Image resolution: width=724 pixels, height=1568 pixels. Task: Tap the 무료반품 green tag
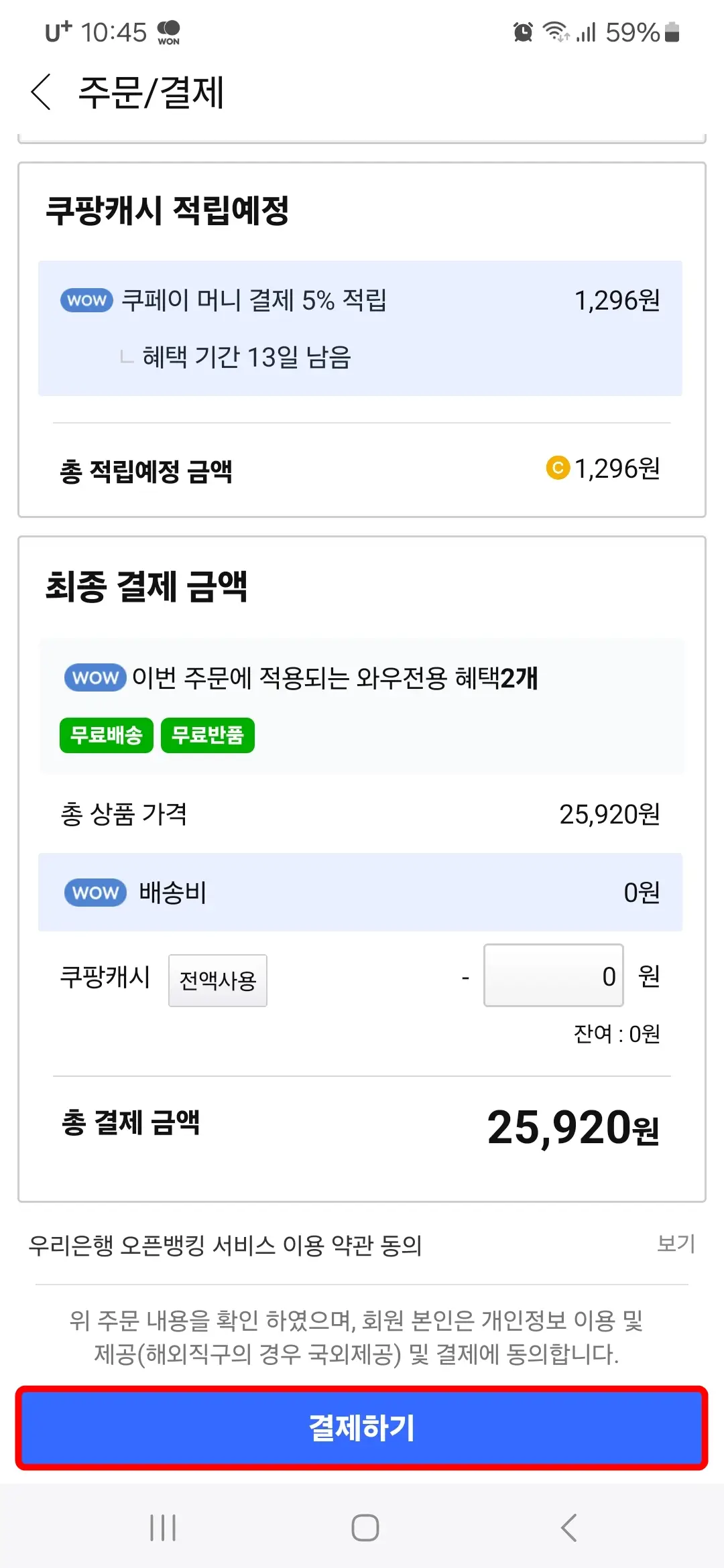(x=207, y=735)
